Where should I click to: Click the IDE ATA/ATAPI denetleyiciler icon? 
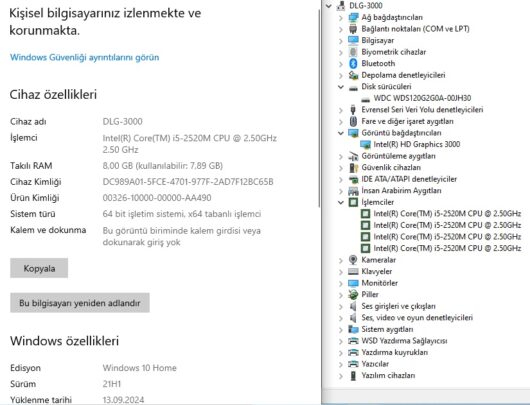click(x=353, y=179)
